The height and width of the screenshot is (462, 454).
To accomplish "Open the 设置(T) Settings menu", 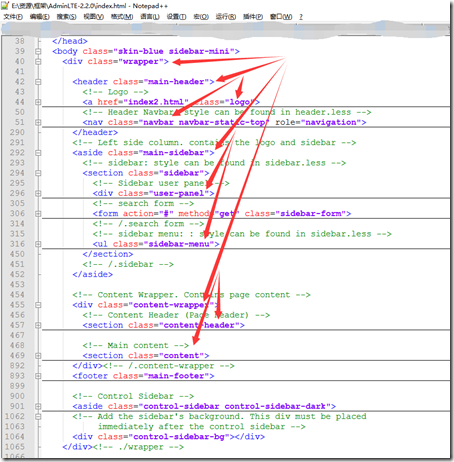I will (x=176, y=17).
